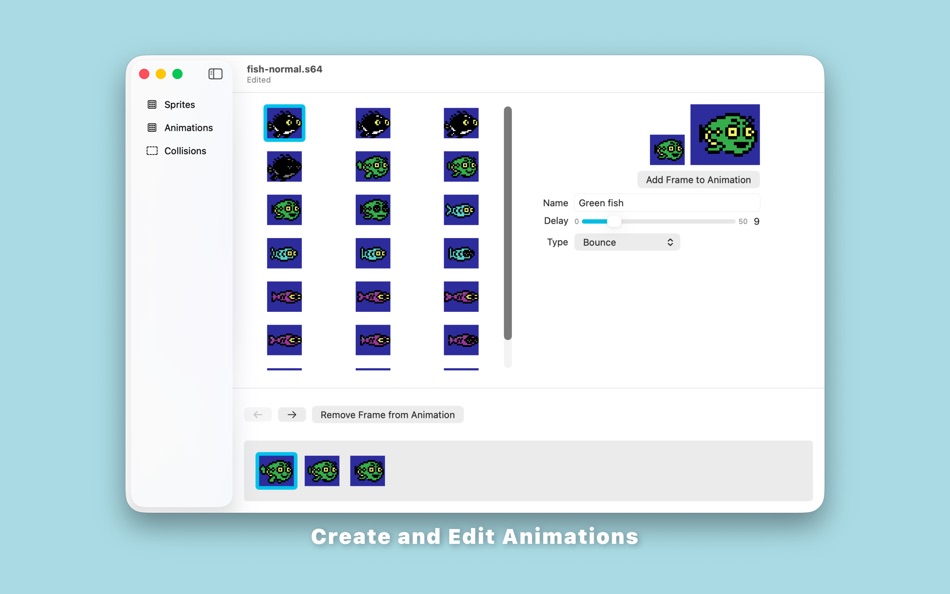Image resolution: width=950 pixels, height=594 pixels.
Task: Click the right arrow to move frame forward
Action: pos(291,414)
